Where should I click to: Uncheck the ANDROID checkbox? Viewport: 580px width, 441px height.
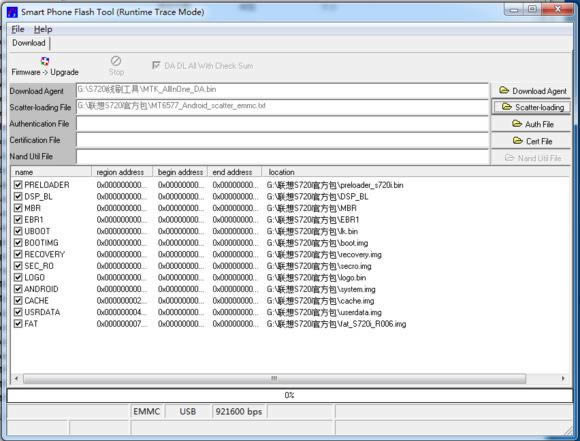18,289
